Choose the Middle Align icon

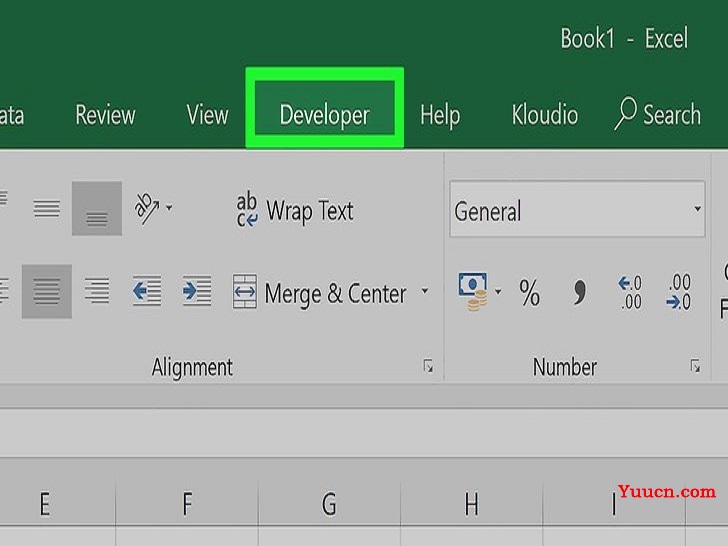(x=46, y=208)
